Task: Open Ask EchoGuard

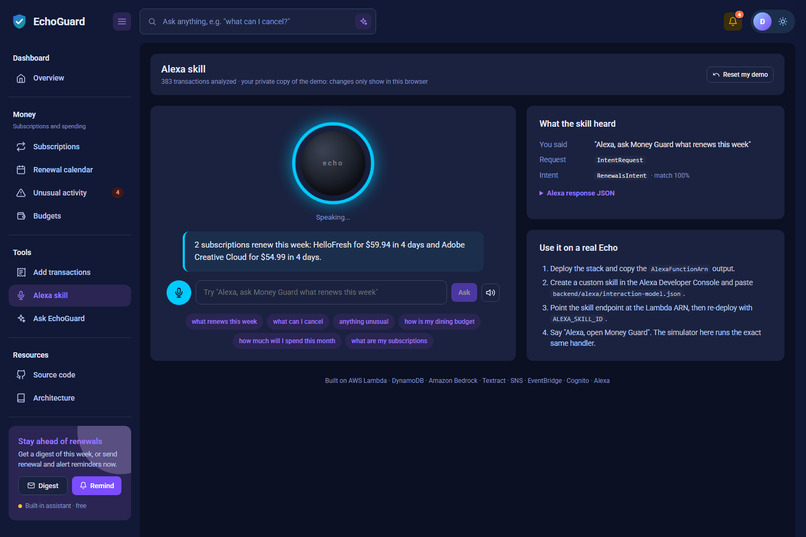Action: pyautogui.click(x=70, y=319)
